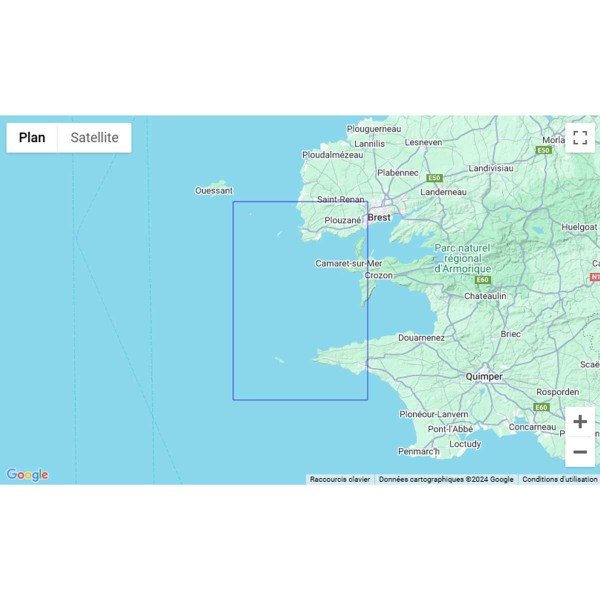Click the E60 road badge near Chateaulin
The image size is (600, 600).
coord(483,280)
